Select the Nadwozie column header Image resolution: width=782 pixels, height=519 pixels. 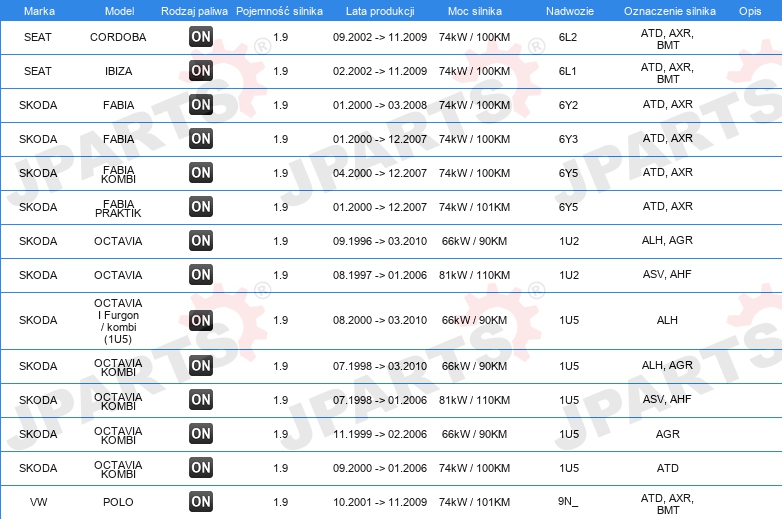[570, 11]
